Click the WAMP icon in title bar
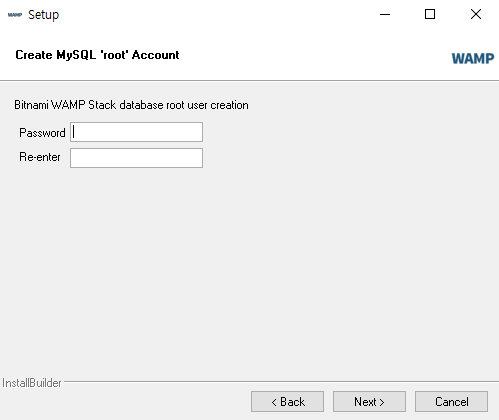499x420 pixels. click(x=15, y=15)
